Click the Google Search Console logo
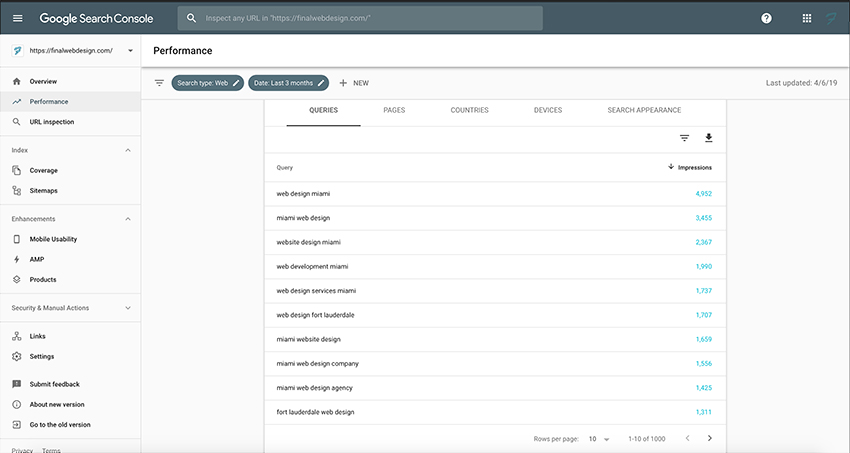This screenshot has width=850, height=453. 96,18
